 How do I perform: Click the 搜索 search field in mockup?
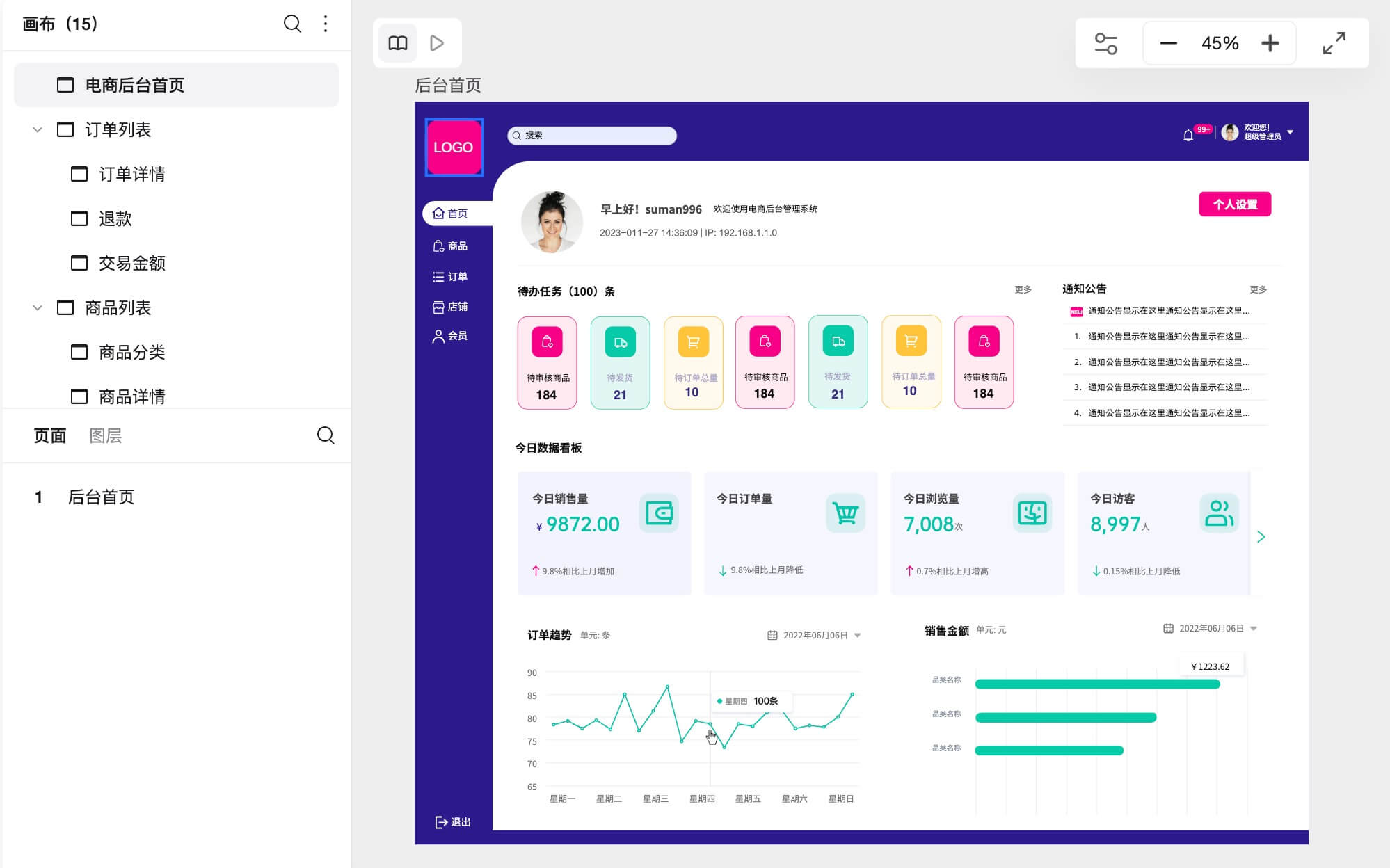coord(591,136)
